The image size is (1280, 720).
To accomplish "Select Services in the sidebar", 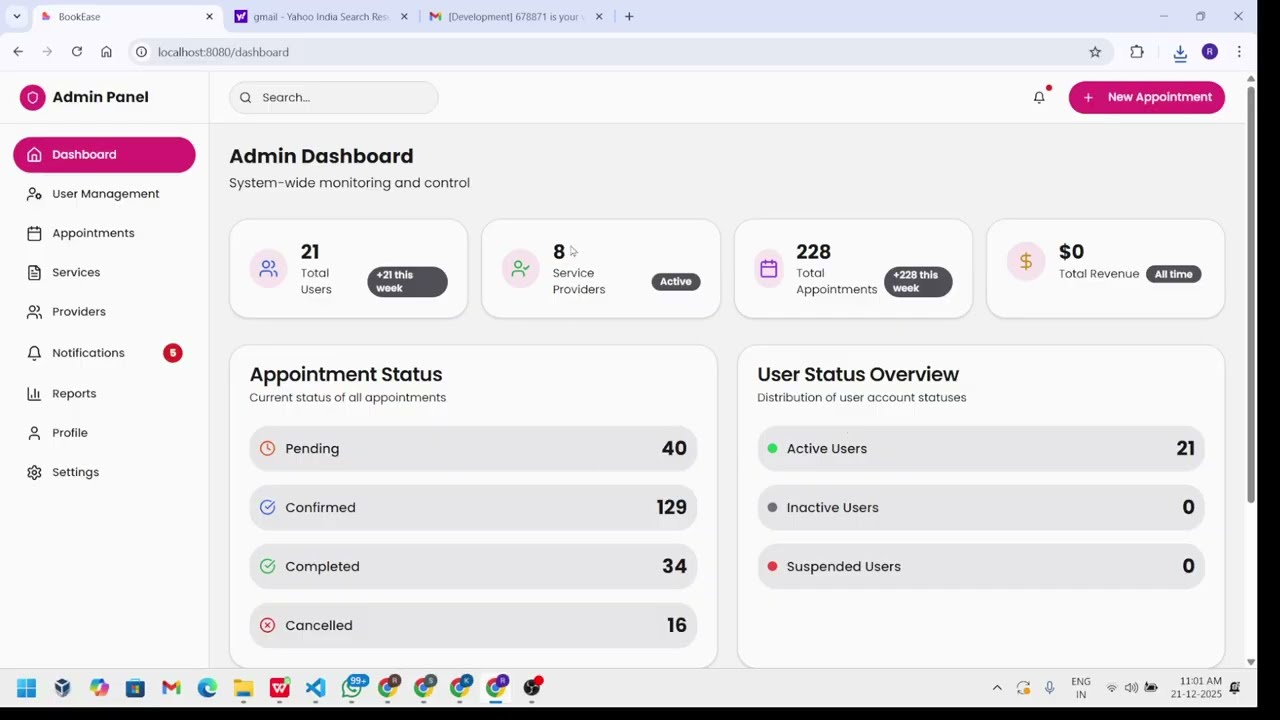I will click(x=104, y=272).
